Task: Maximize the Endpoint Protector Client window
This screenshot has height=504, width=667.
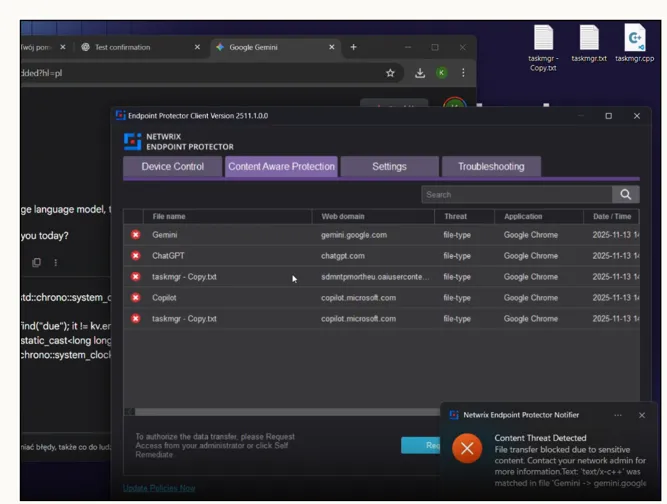Action: 609,116
